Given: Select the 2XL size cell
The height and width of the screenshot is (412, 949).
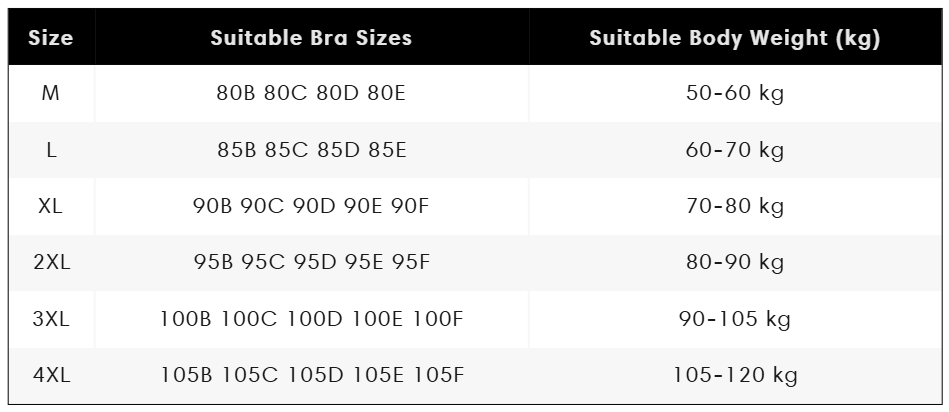Looking at the screenshot, I should click(51, 263).
